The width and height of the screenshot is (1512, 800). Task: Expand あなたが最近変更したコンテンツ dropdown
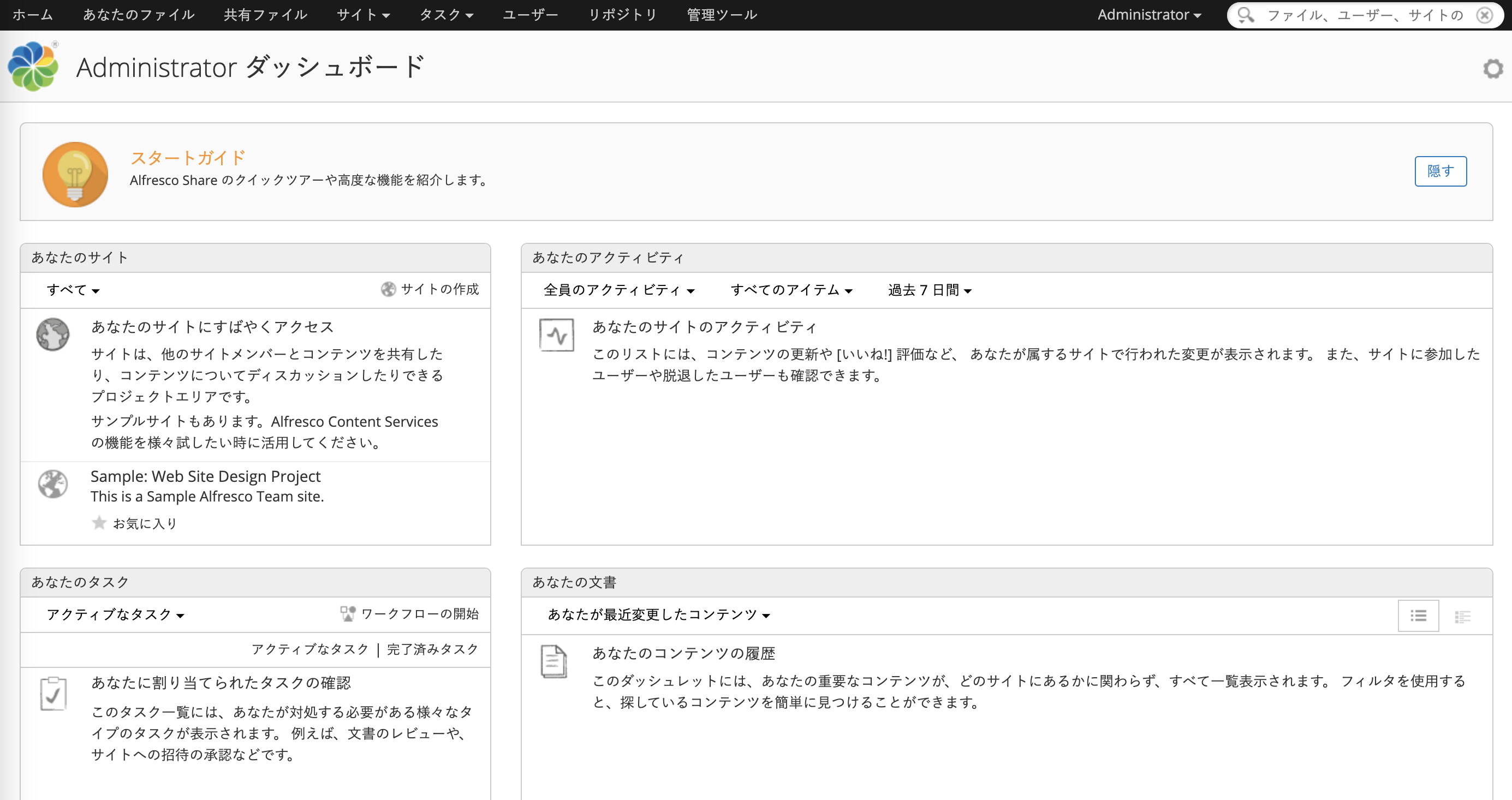[x=658, y=614]
